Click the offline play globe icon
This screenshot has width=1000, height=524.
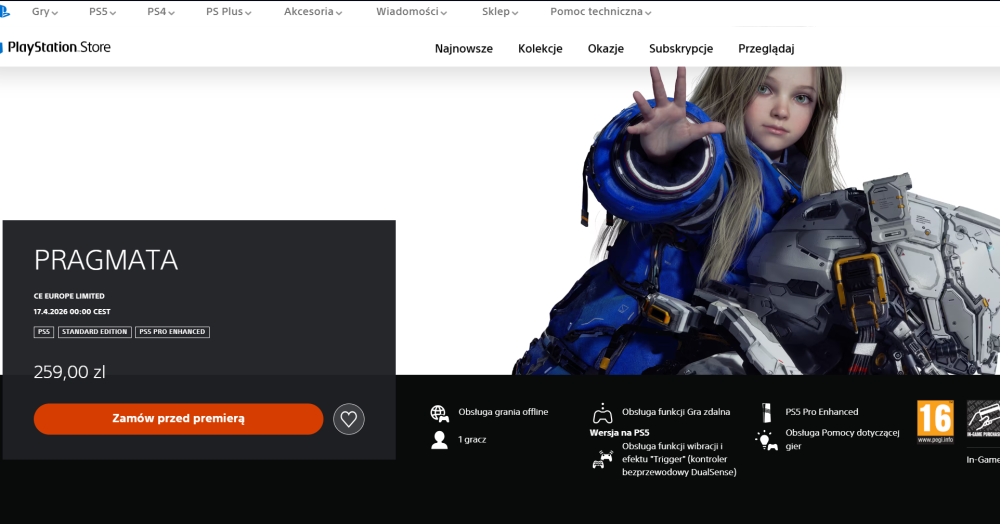pos(439,412)
